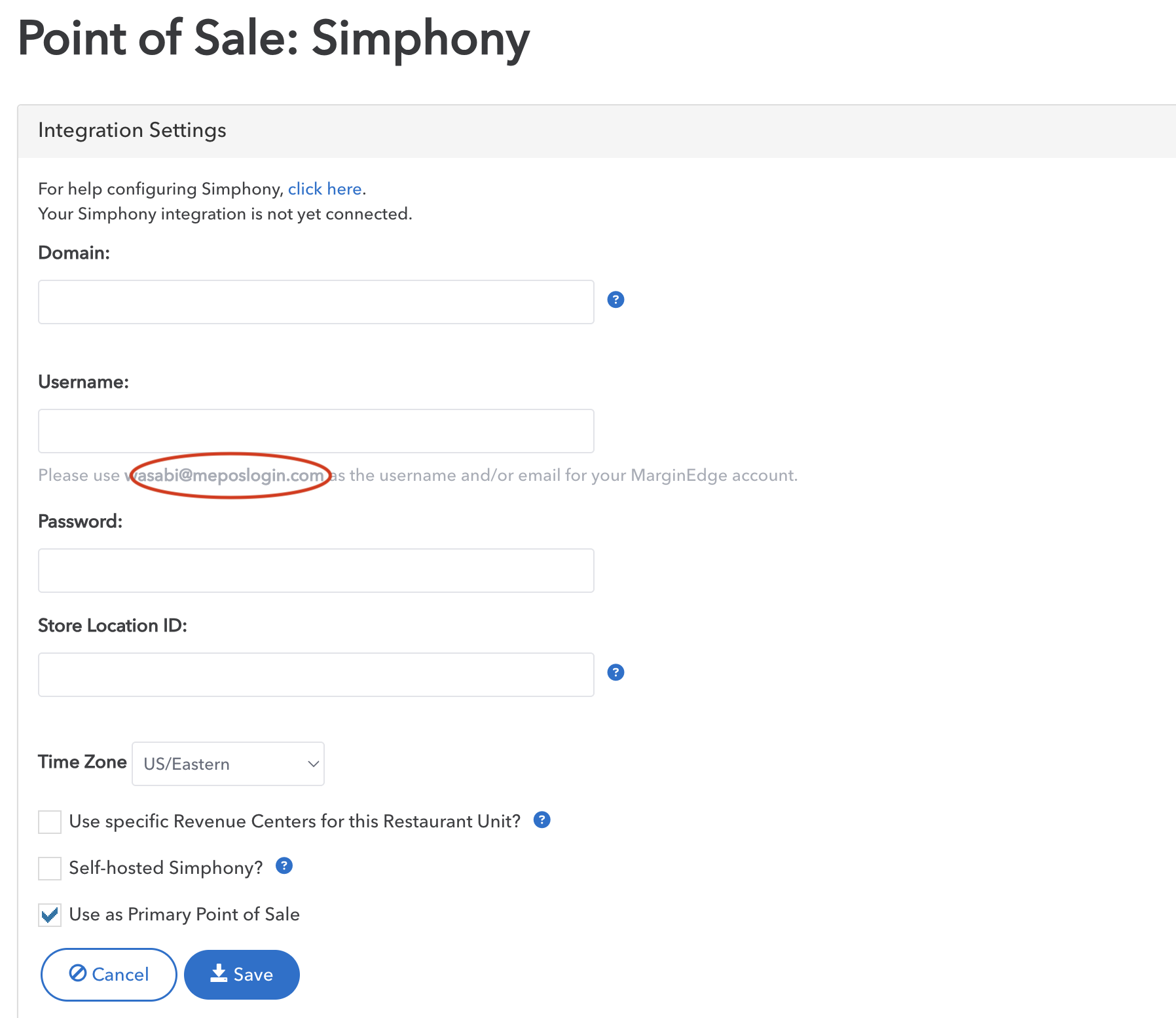This screenshot has height=1018, width=1176.
Task: Click the Time Zone label text
Action: click(83, 762)
